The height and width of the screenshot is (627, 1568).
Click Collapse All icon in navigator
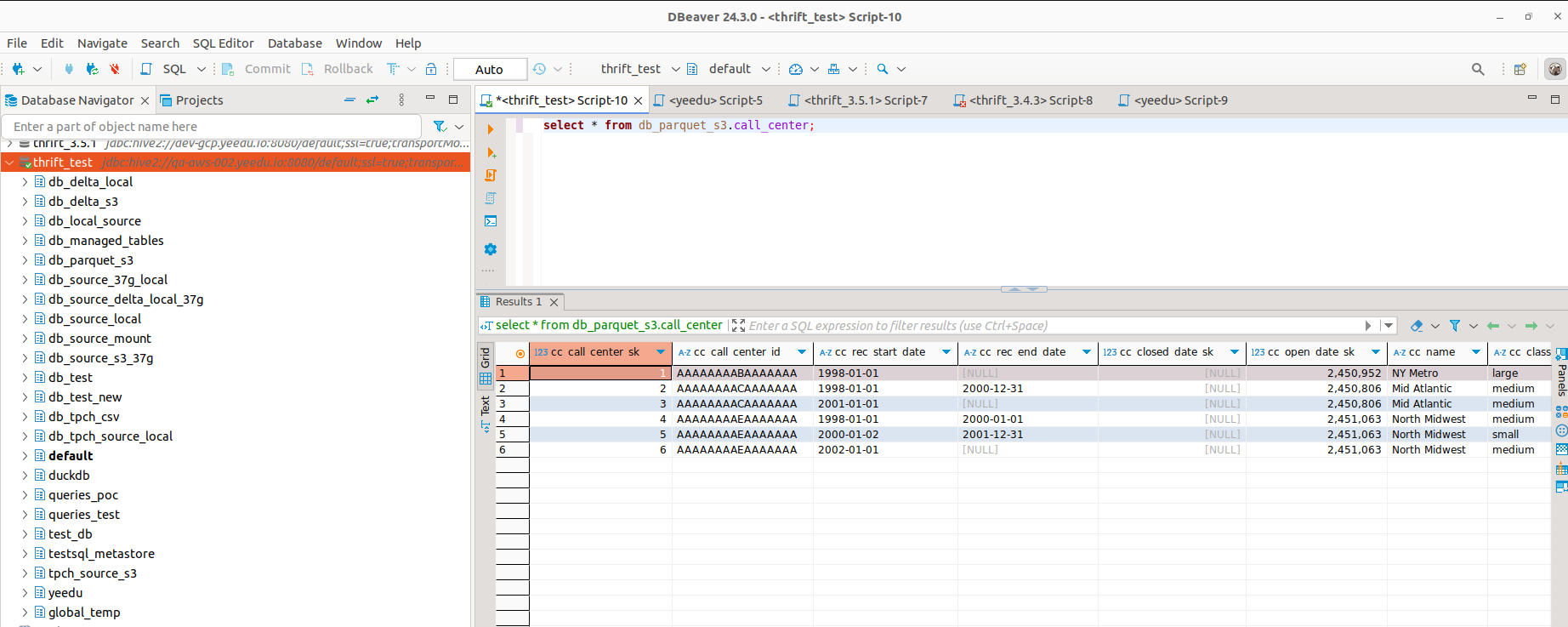pyautogui.click(x=349, y=100)
